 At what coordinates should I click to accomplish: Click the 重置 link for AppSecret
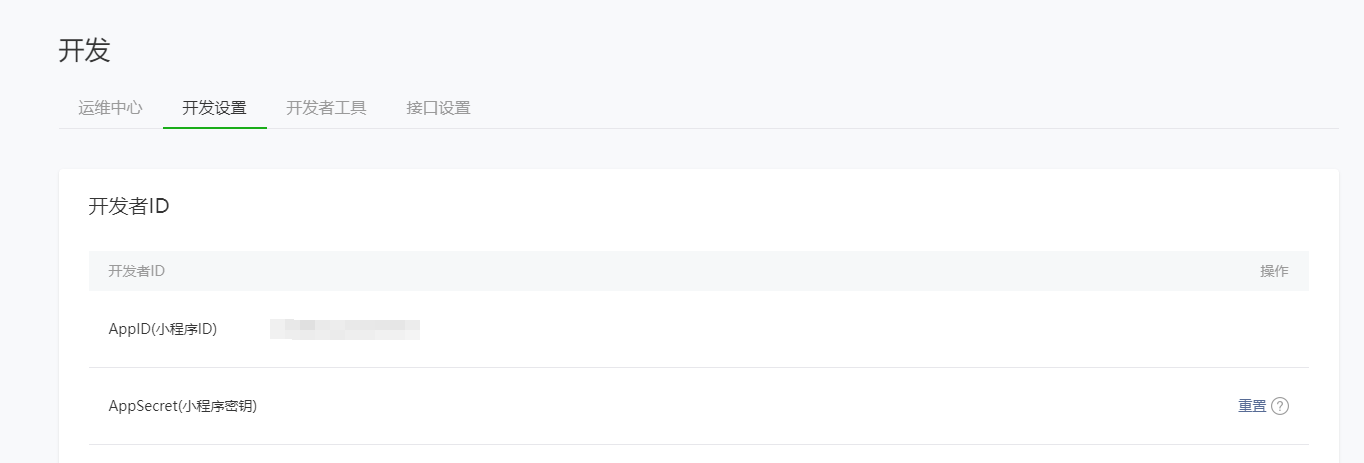pos(1252,406)
